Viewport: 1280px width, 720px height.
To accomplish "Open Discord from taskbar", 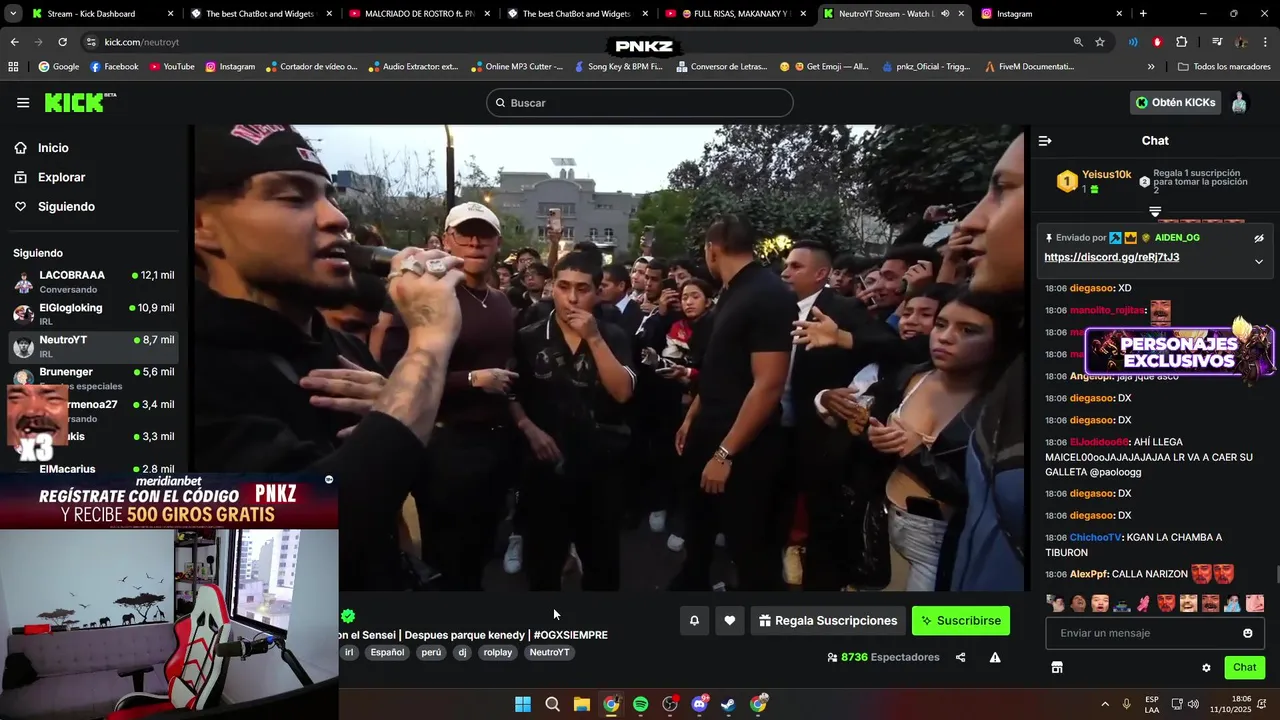I will (x=699, y=704).
